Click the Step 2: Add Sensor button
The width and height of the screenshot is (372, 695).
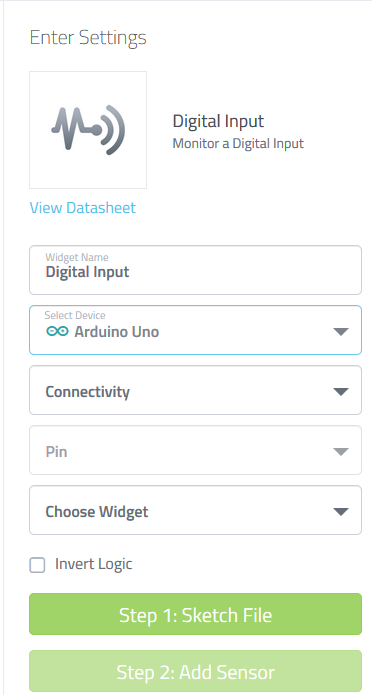pos(196,671)
